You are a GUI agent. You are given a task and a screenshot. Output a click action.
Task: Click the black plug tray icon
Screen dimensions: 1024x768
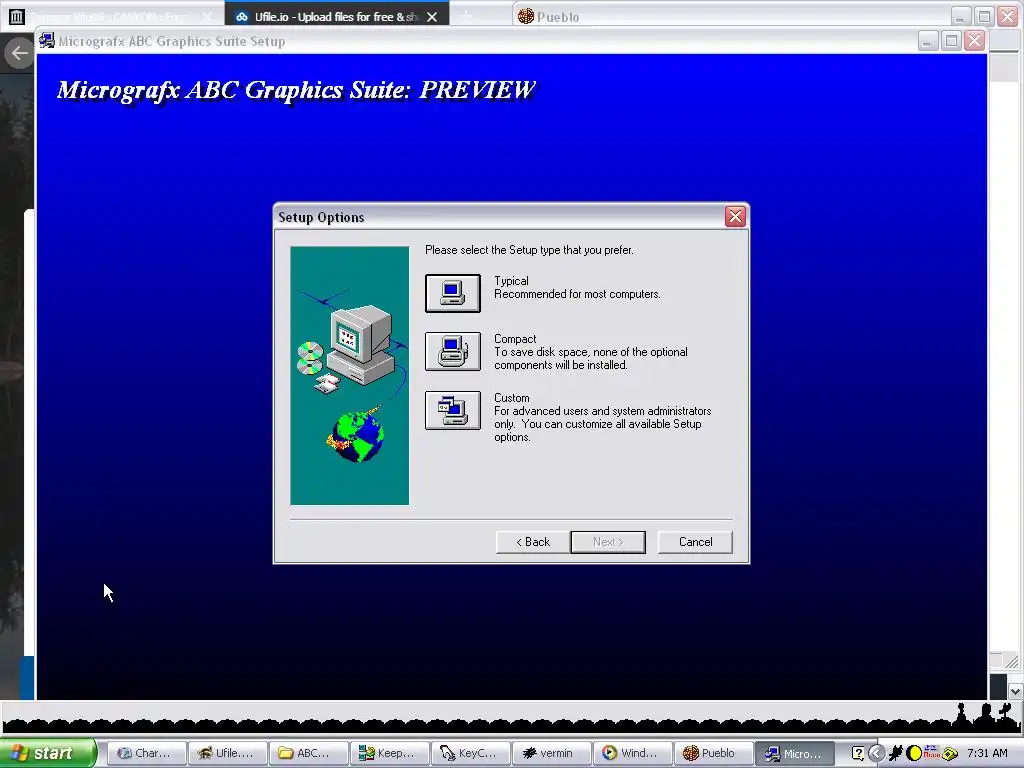[896, 754]
